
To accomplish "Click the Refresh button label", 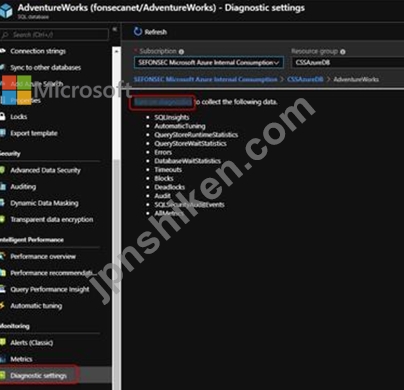I will click(x=156, y=32).
